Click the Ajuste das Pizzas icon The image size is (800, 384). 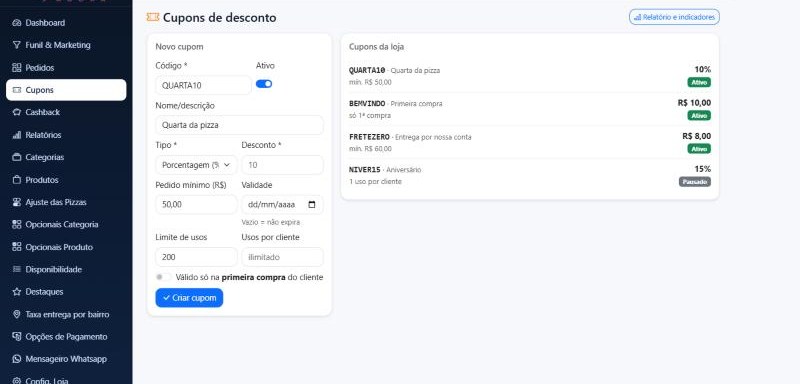tap(16, 202)
